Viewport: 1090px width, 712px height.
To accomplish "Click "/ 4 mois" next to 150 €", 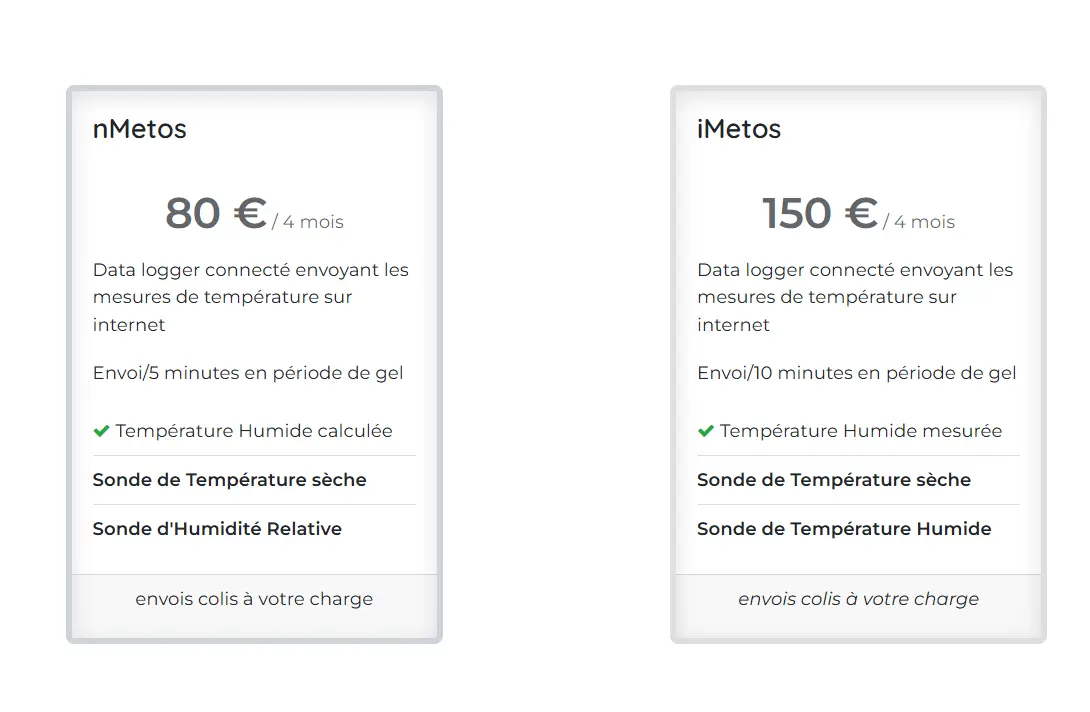I will (919, 222).
